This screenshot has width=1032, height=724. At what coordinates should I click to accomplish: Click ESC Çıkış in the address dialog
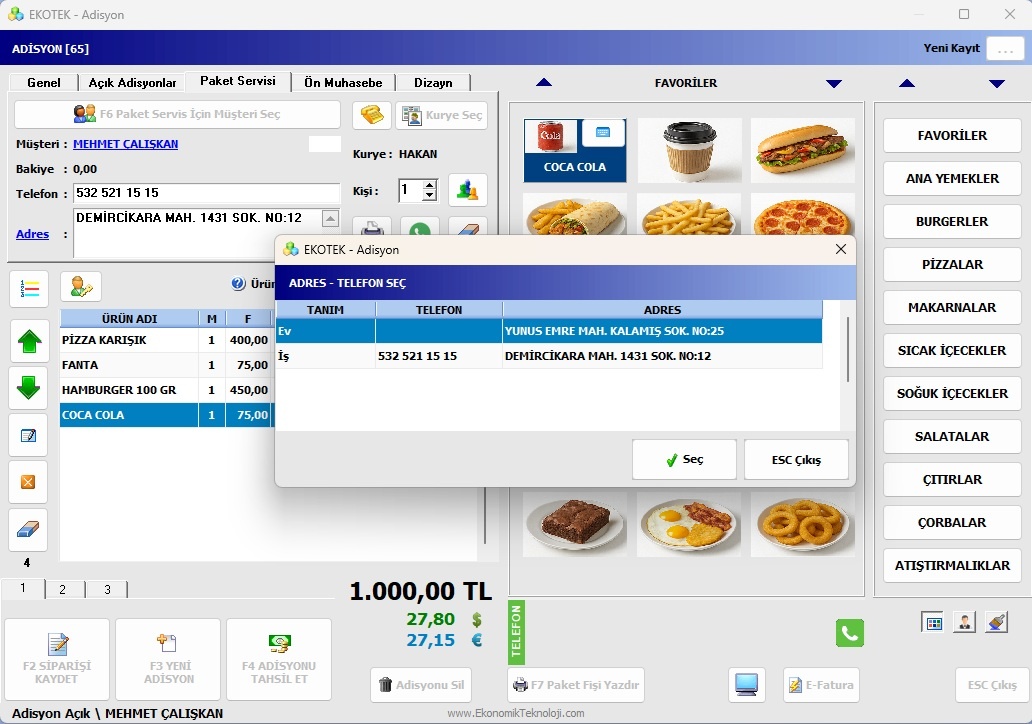(x=796, y=459)
